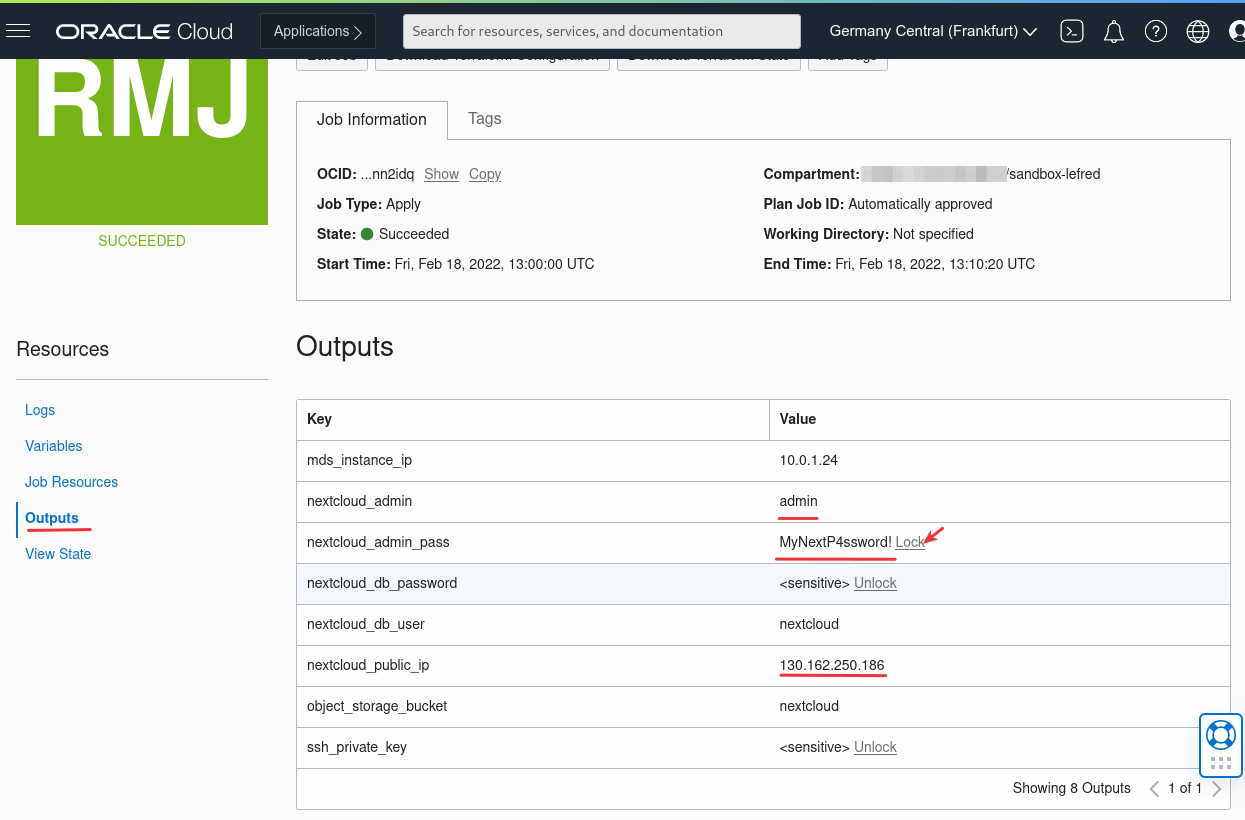The width and height of the screenshot is (1245, 820).
Task: Click the Outputs section heading
Action: [x=345, y=347]
